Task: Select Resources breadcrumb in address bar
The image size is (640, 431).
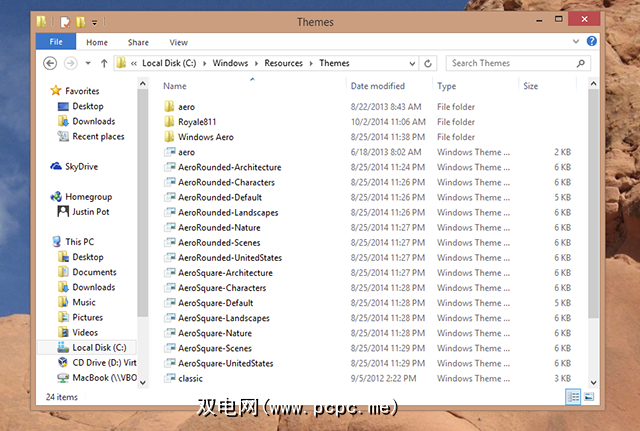Action: point(284,63)
